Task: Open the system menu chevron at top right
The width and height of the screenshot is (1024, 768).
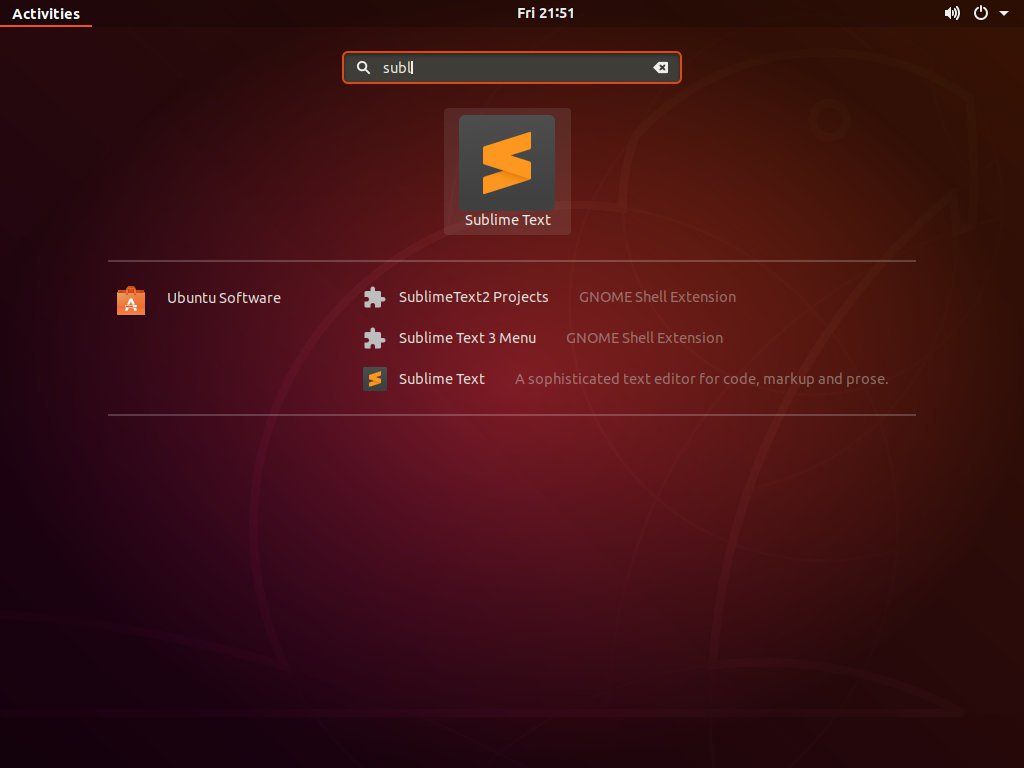Action: 1003,13
